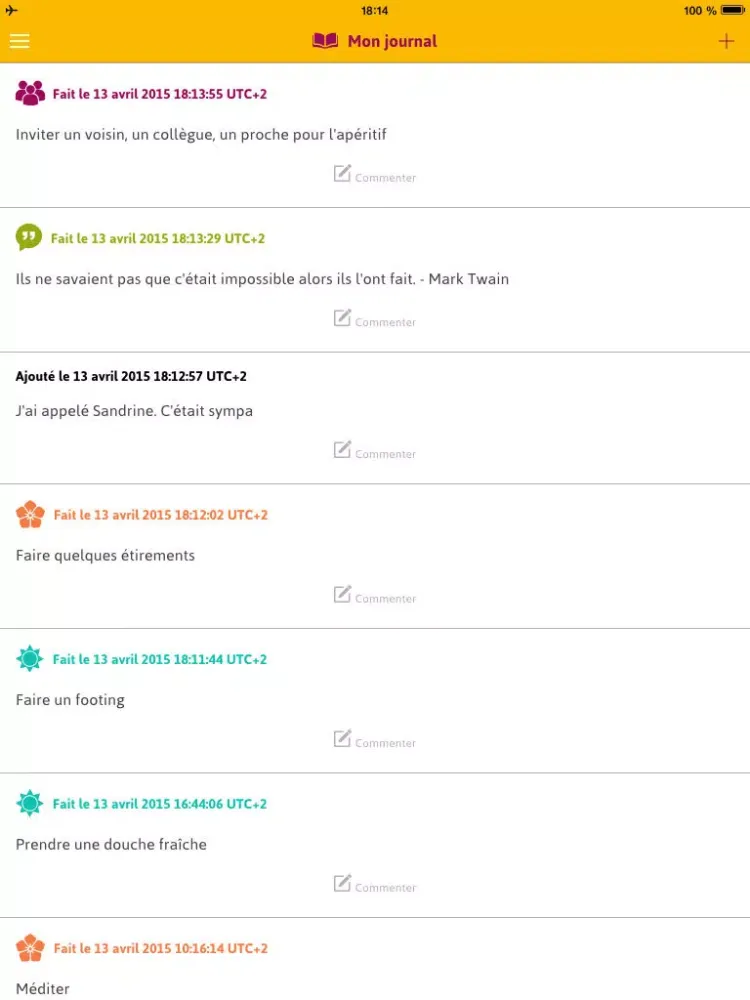The height and width of the screenshot is (1000, 750).
Task: Comment on the Mark Twain quote
Action: coord(375,319)
